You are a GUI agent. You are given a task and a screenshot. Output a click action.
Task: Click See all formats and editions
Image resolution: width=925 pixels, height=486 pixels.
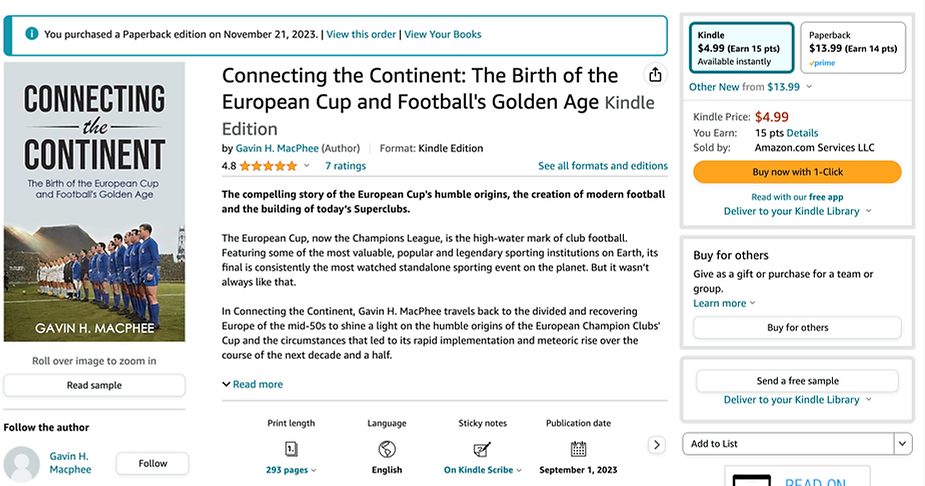(x=602, y=166)
